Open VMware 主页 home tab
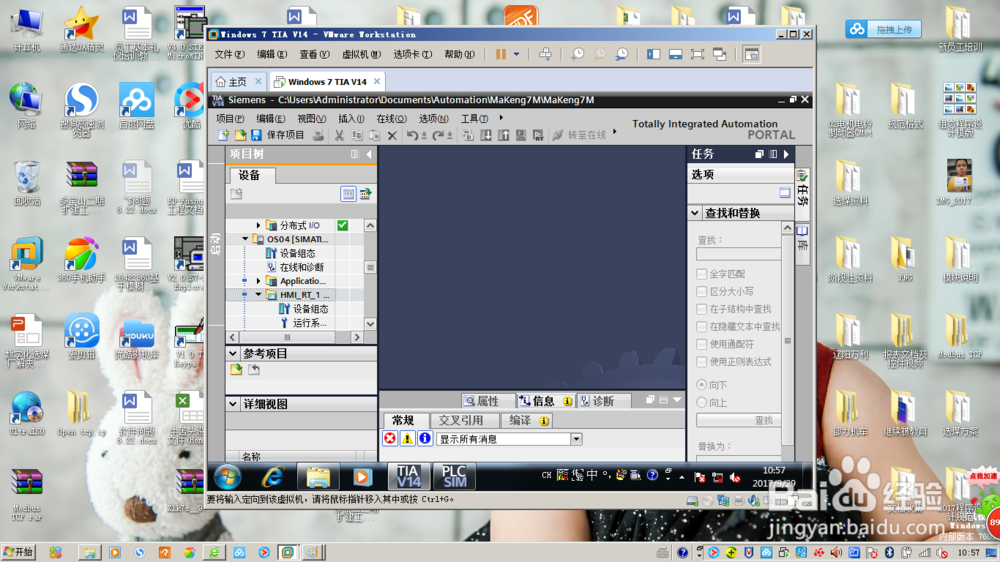Screen dimensions: 1000x562 point(238,82)
